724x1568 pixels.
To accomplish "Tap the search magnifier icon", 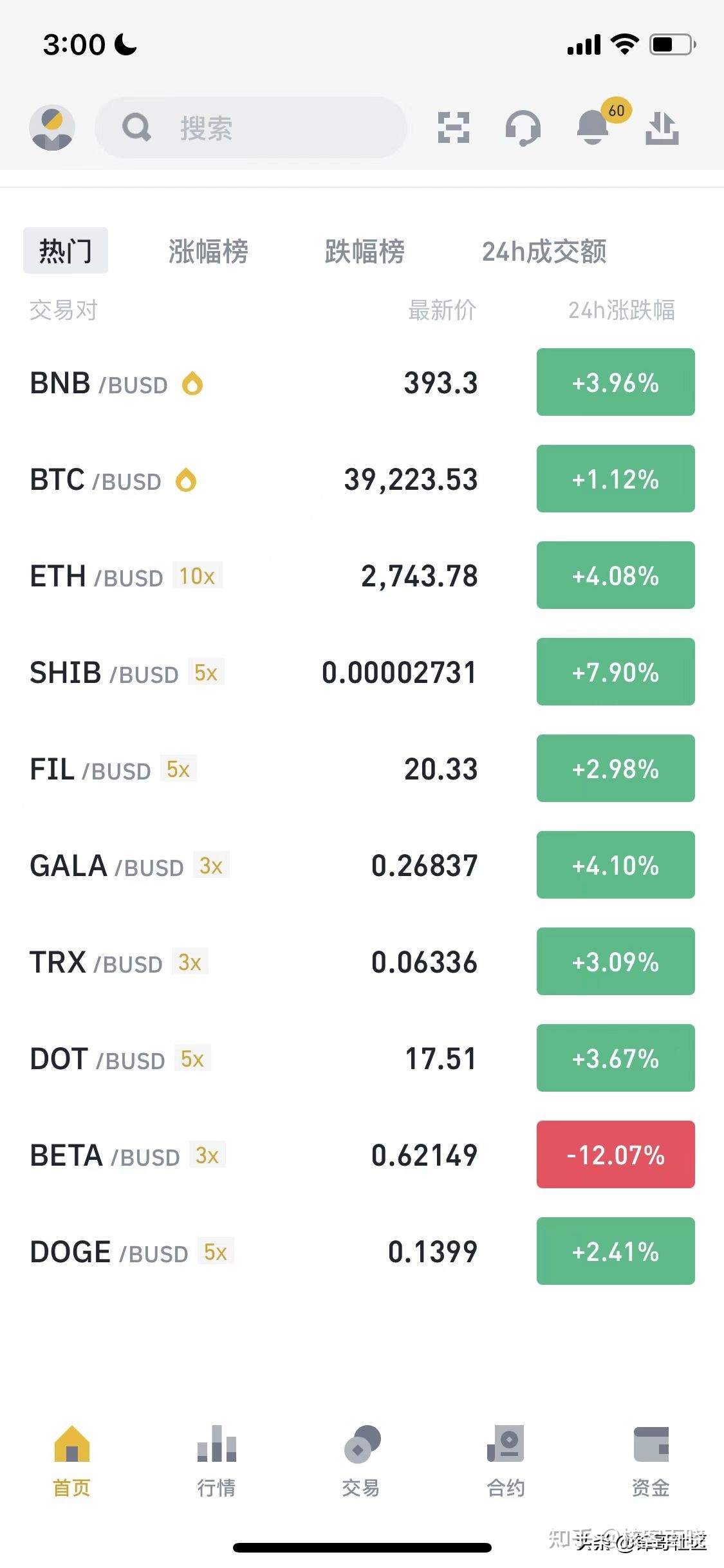I will tap(136, 127).
